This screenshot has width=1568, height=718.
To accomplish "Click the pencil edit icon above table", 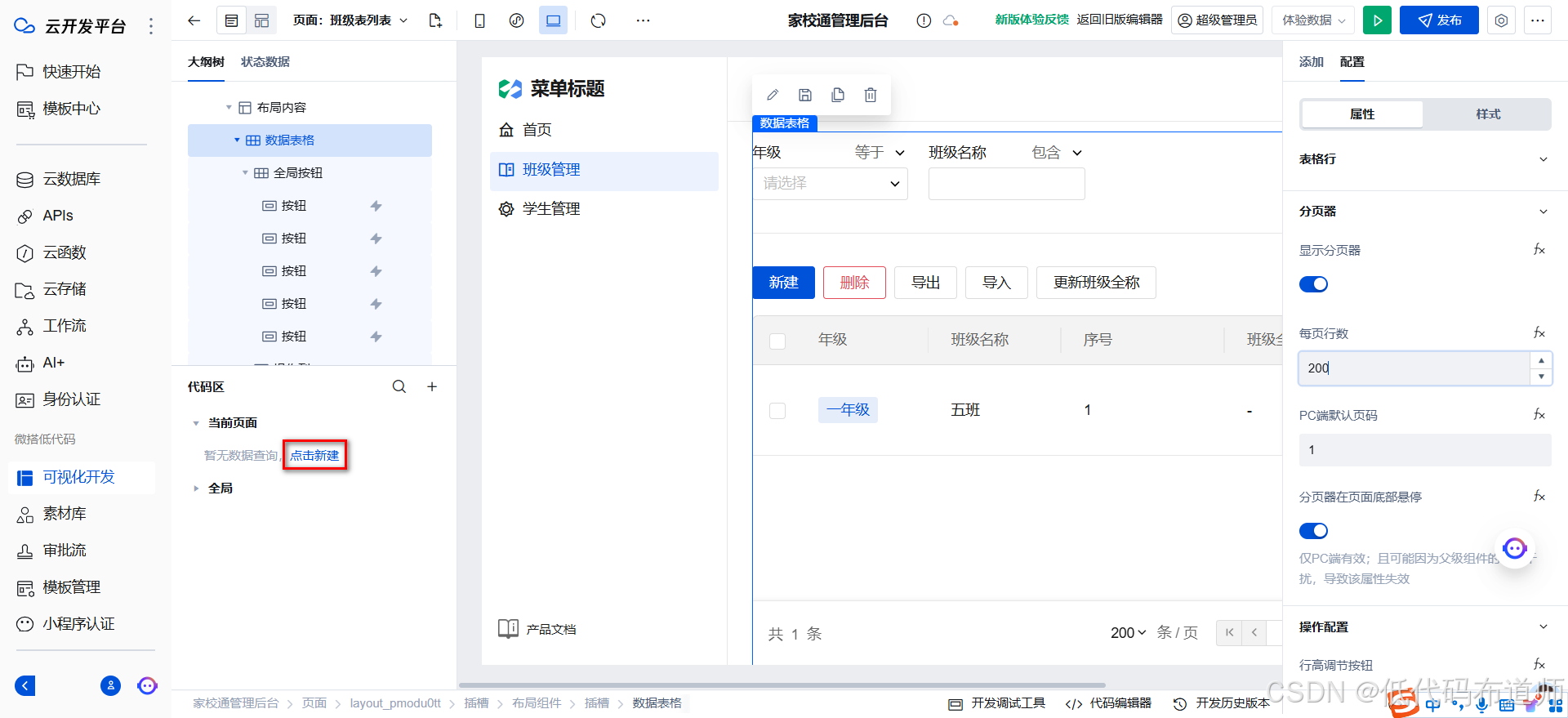I will 773,95.
